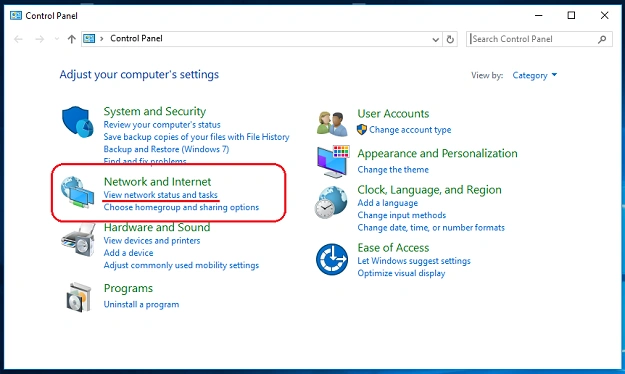This screenshot has width=625, height=374.
Task: Open the recent locations dropdown arrow
Action: pos(57,39)
